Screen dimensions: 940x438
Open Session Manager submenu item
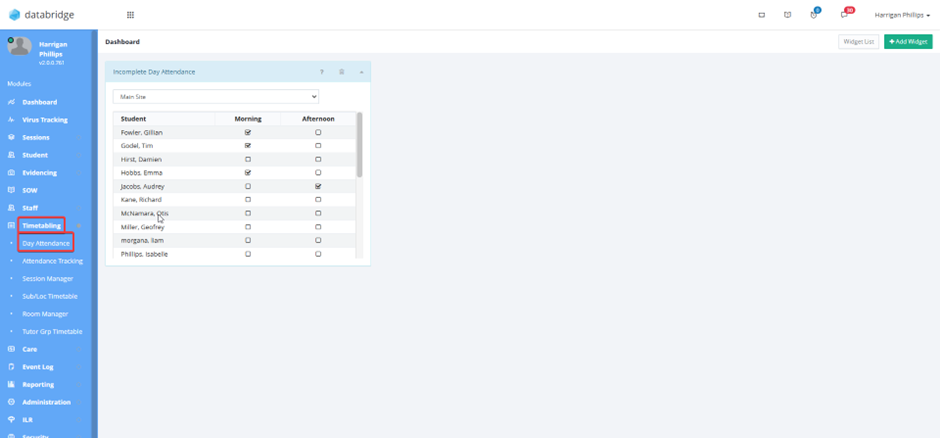coord(48,279)
